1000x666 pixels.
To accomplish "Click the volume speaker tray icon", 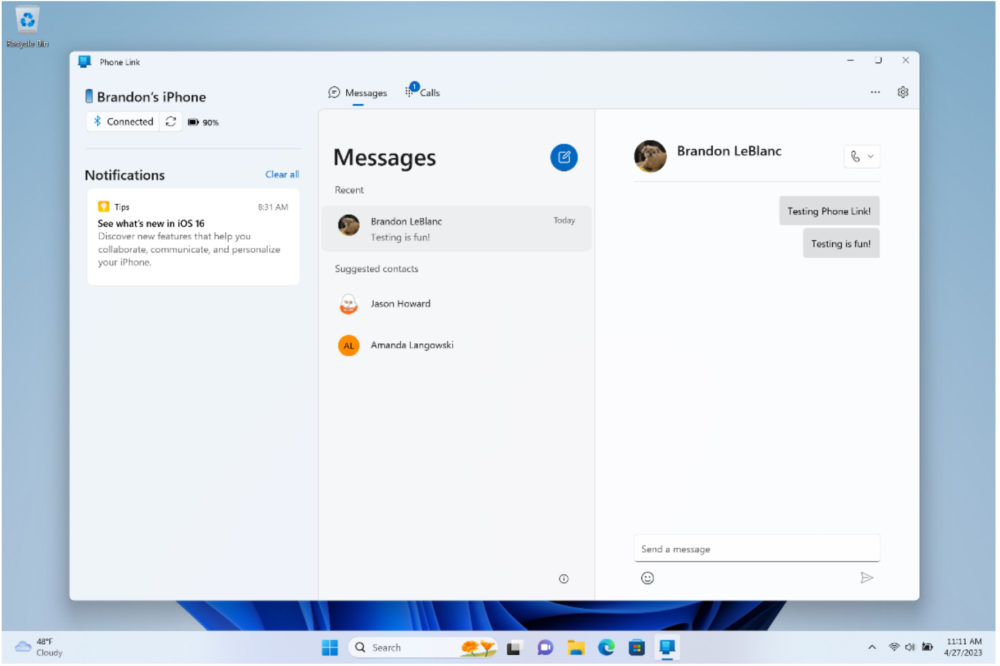I will [912, 649].
